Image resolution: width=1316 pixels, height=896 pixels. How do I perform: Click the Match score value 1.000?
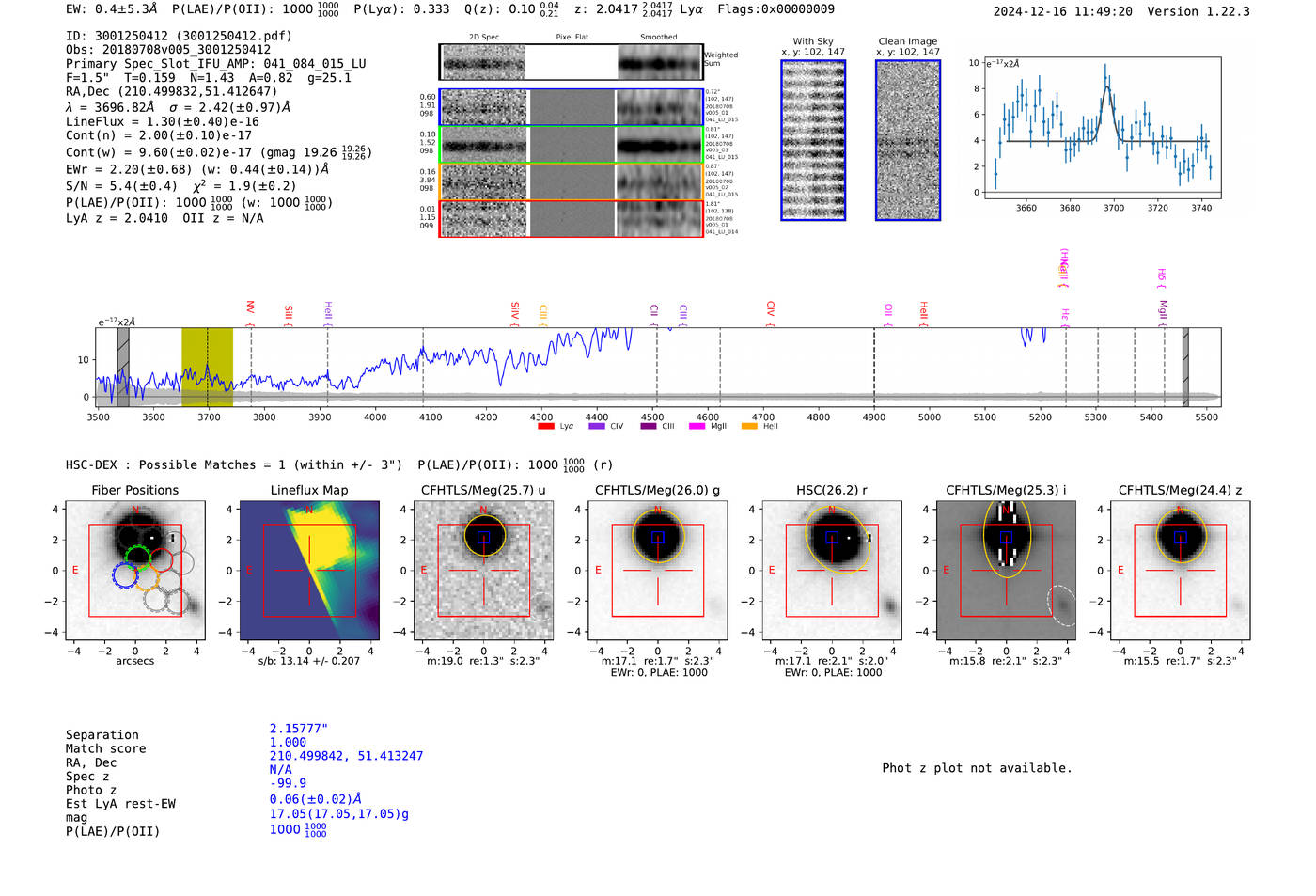point(288,743)
